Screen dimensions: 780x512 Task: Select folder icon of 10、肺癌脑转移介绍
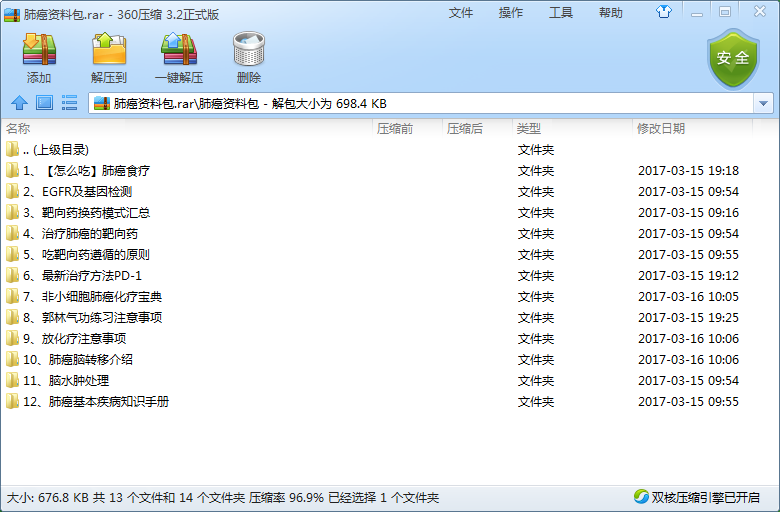(12, 359)
